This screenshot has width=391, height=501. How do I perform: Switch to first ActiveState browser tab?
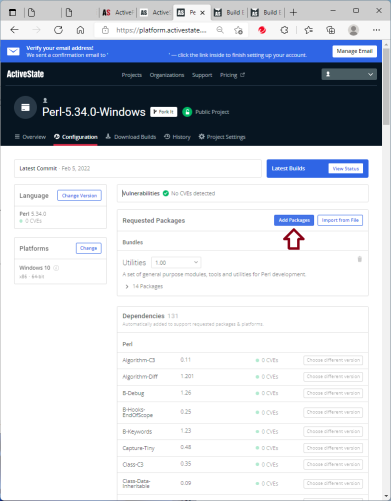(x=118, y=13)
